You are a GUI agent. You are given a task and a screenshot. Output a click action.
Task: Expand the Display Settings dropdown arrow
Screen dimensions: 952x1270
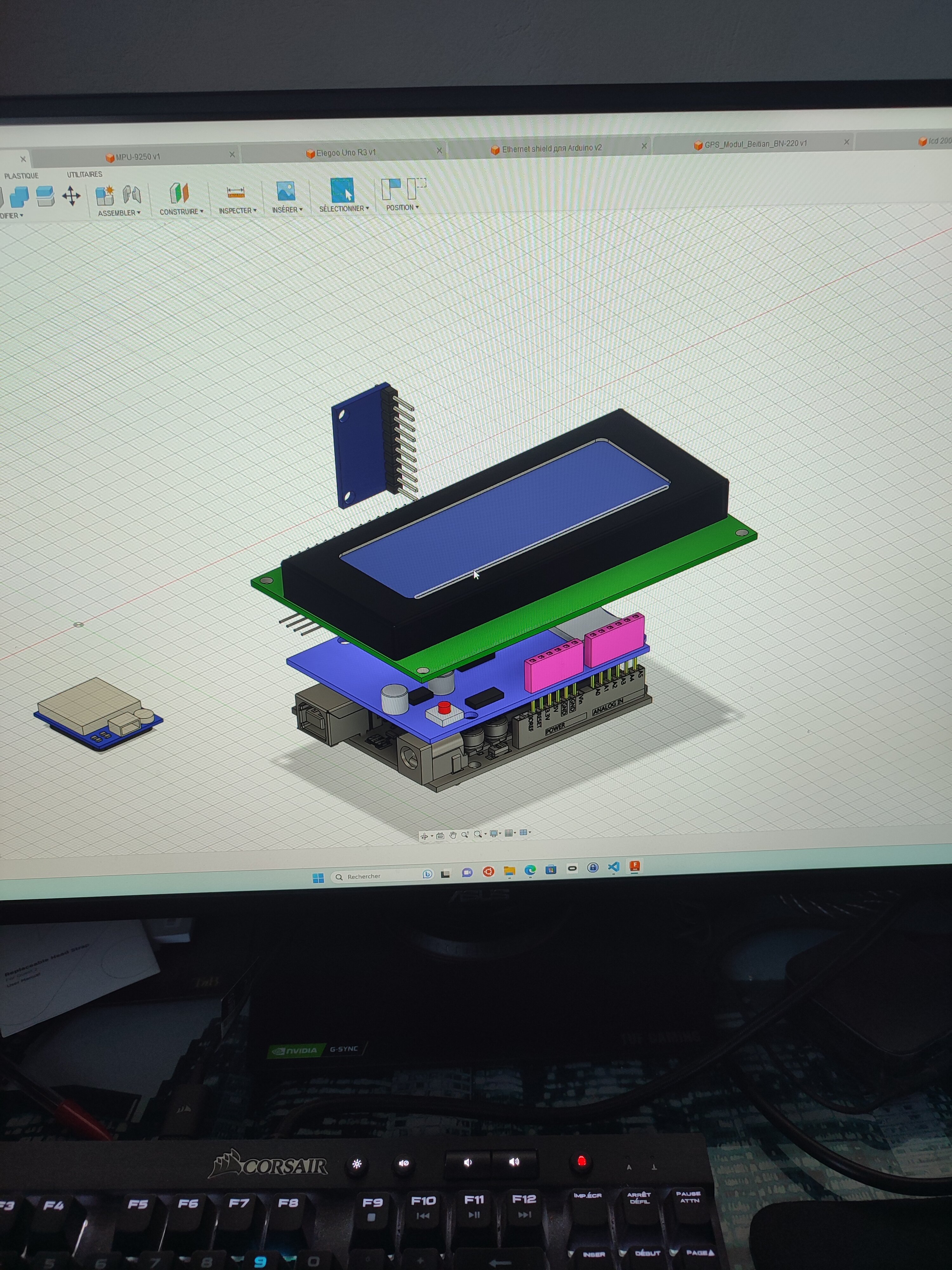pos(500,833)
